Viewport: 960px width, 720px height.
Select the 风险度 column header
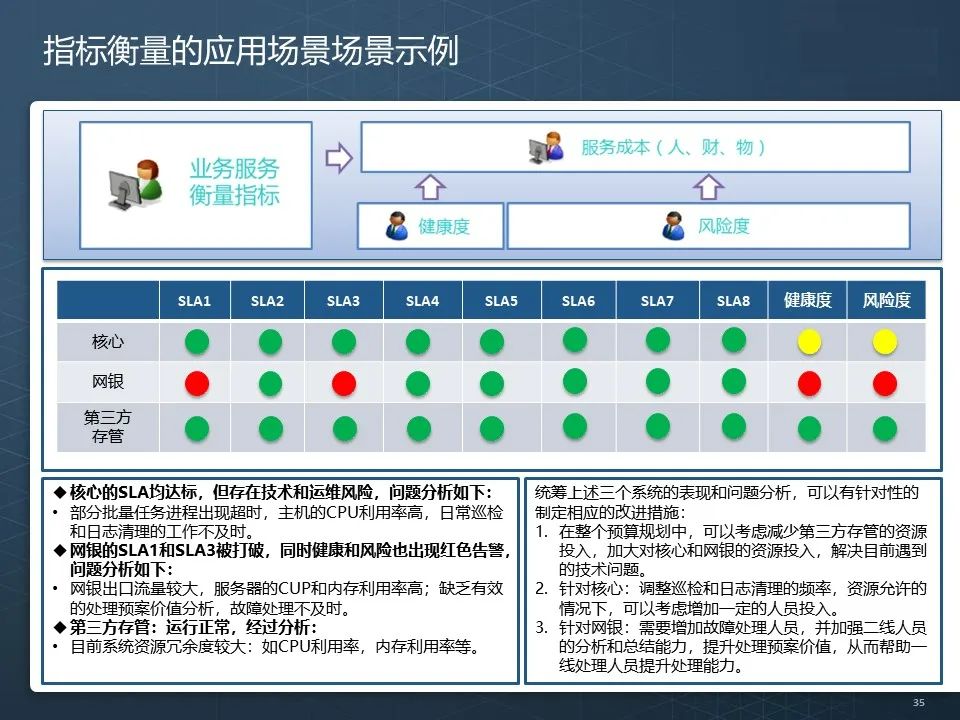tap(888, 299)
